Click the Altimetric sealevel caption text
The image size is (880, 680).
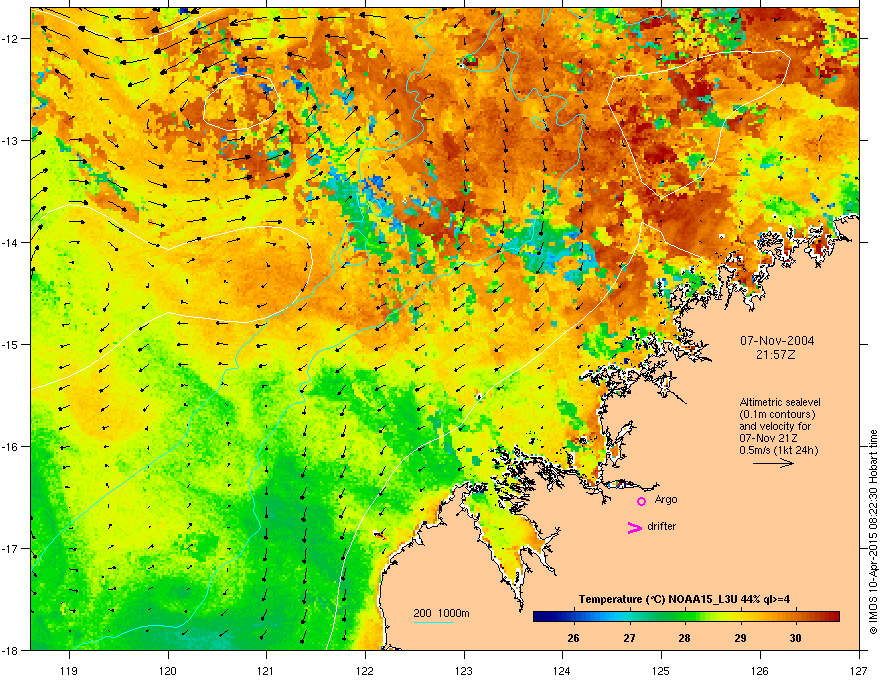(780, 402)
